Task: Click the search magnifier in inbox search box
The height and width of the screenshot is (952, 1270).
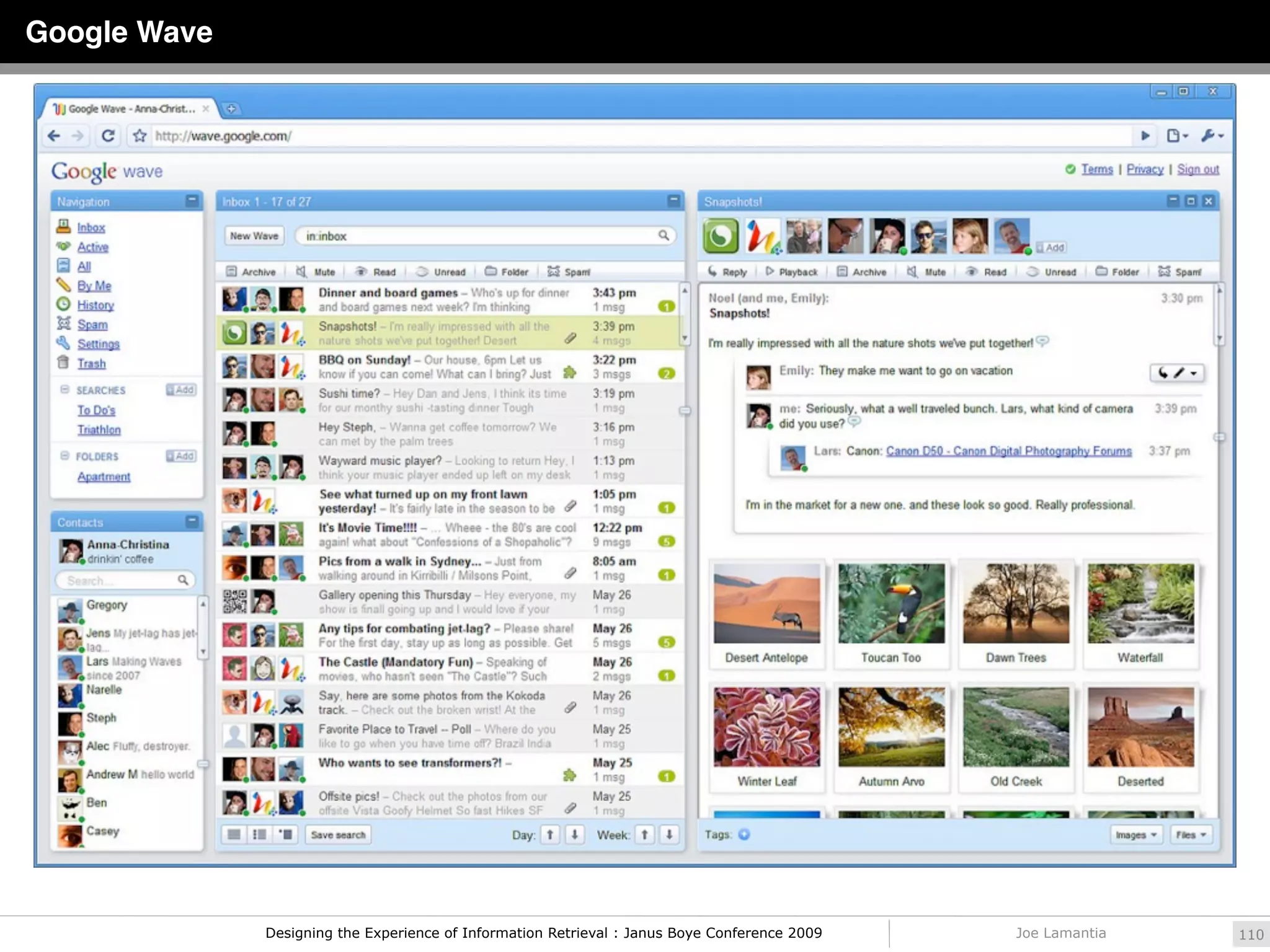Action: [x=664, y=236]
